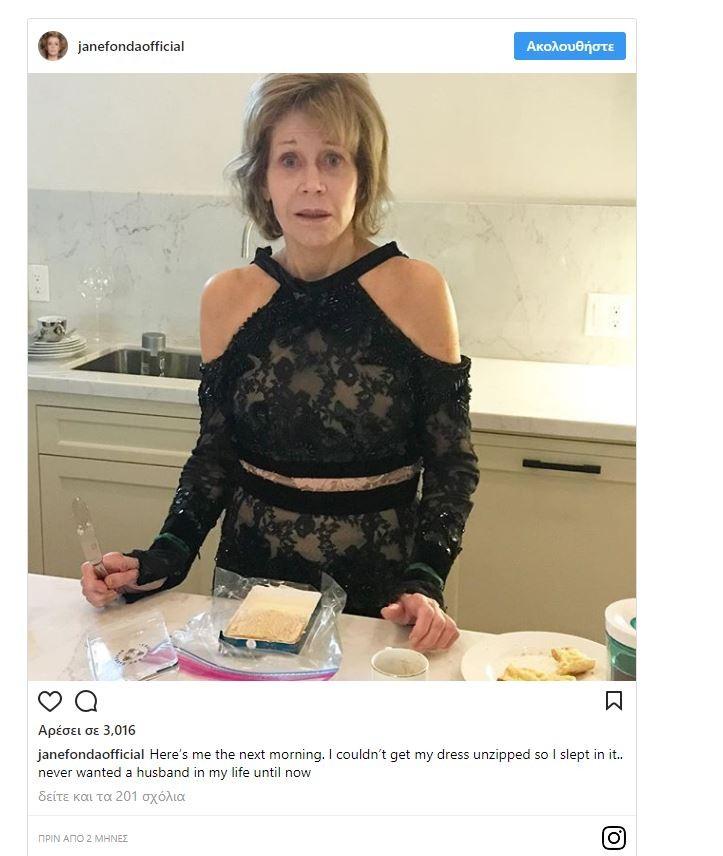Select the caption line ending "until now"
The width and height of the screenshot is (723, 856).
tap(174, 773)
